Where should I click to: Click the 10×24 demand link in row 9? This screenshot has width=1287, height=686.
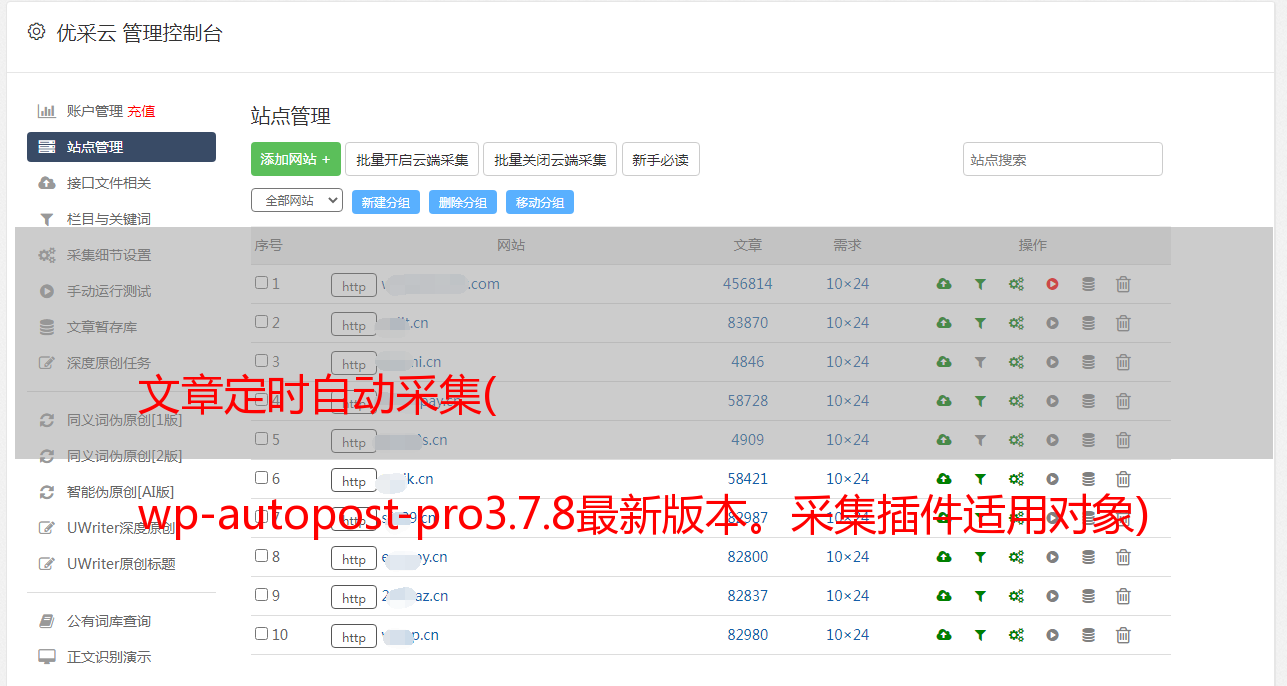[x=847, y=596]
